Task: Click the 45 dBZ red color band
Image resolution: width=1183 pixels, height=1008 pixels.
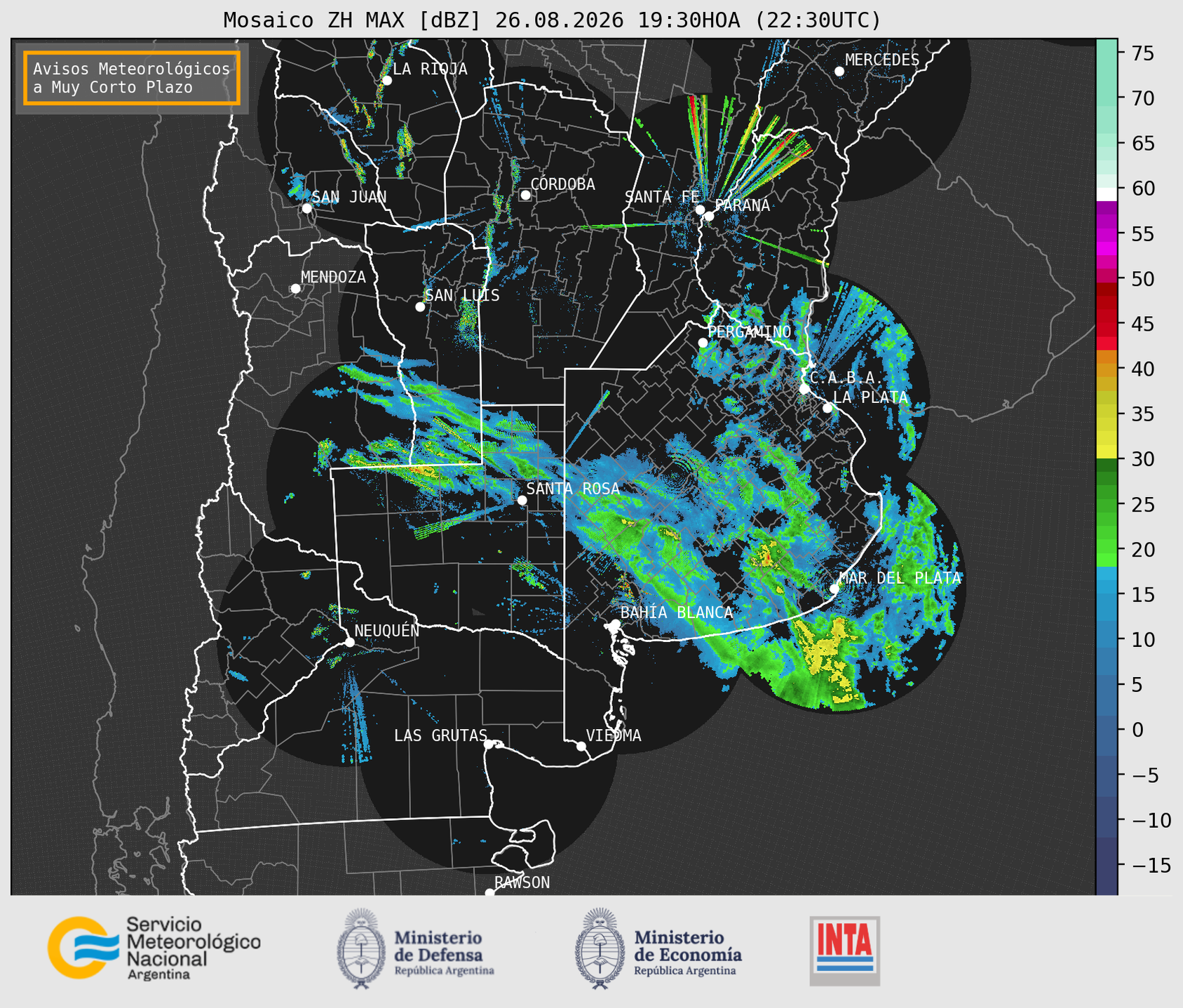Action: tap(1107, 327)
